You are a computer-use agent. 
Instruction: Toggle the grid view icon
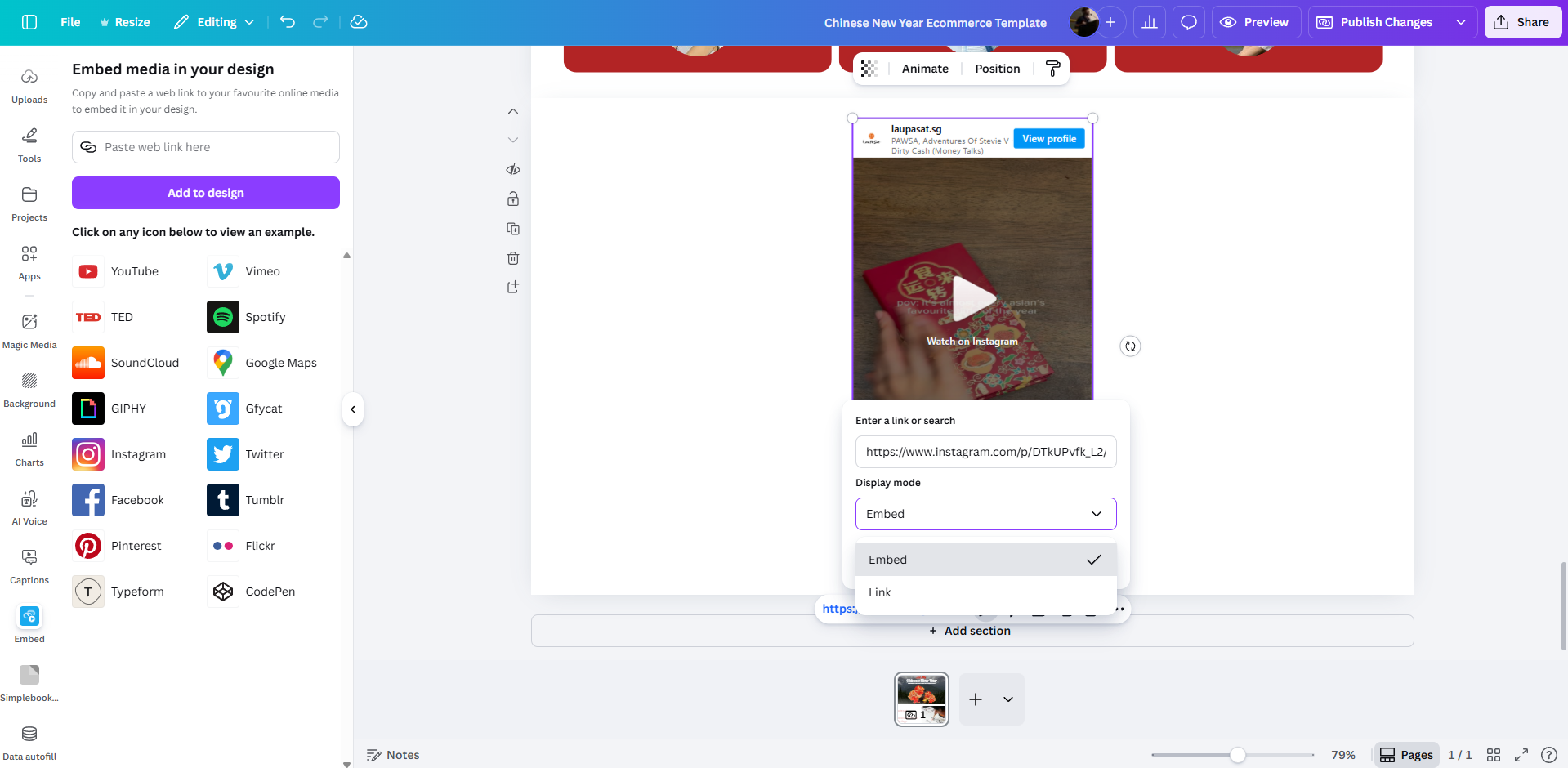[1494, 755]
